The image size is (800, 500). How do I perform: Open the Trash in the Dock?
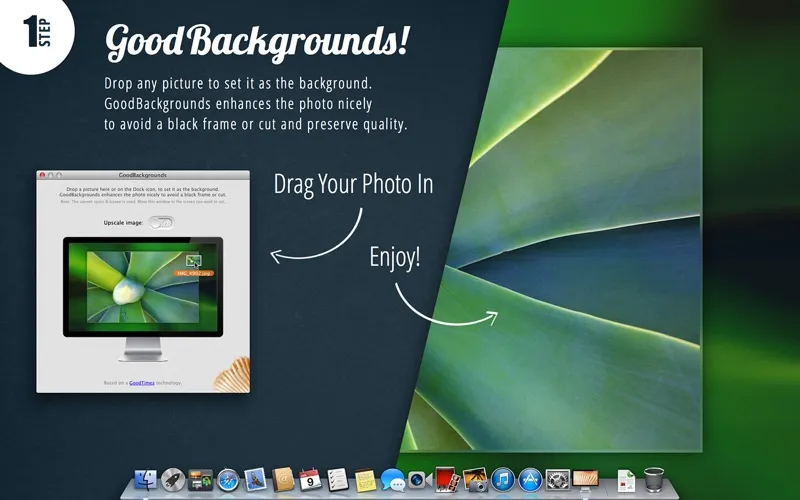pos(654,480)
